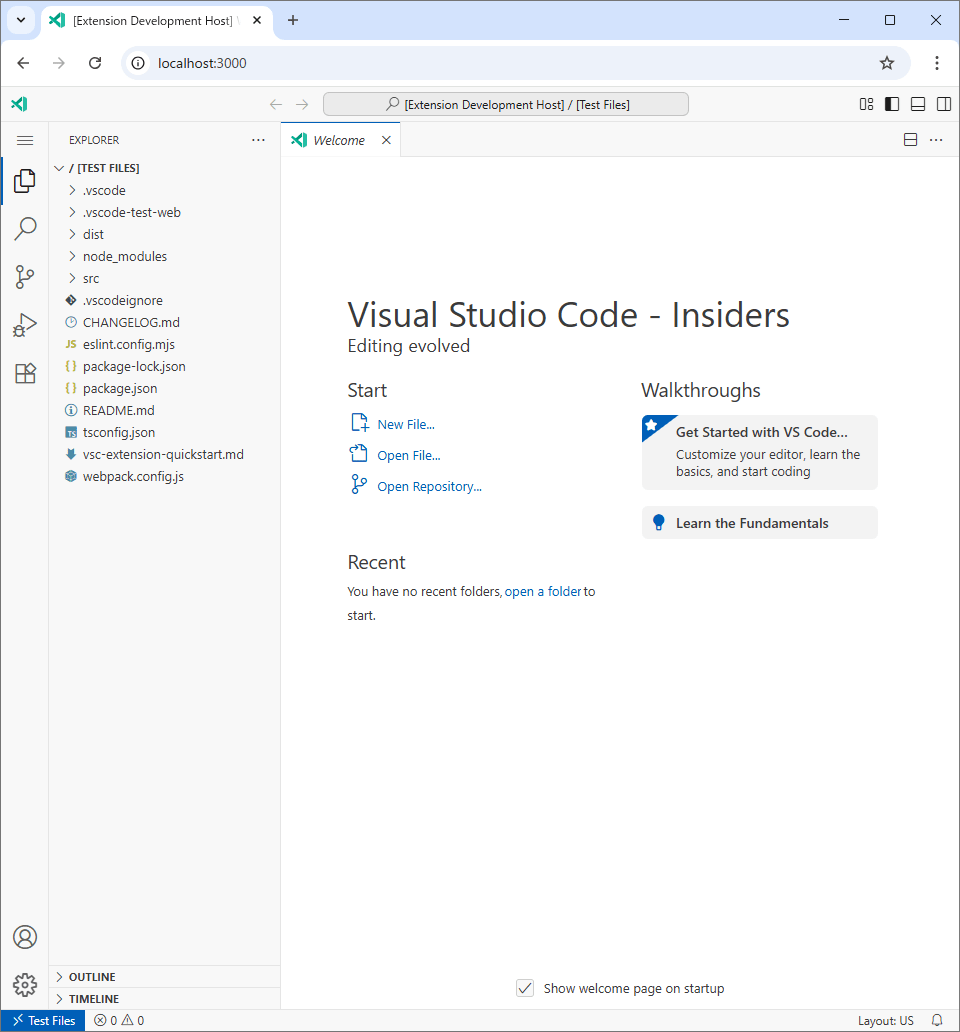Open package.json file
The height and width of the screenshot is (1032, 960).
pos(164,388)
